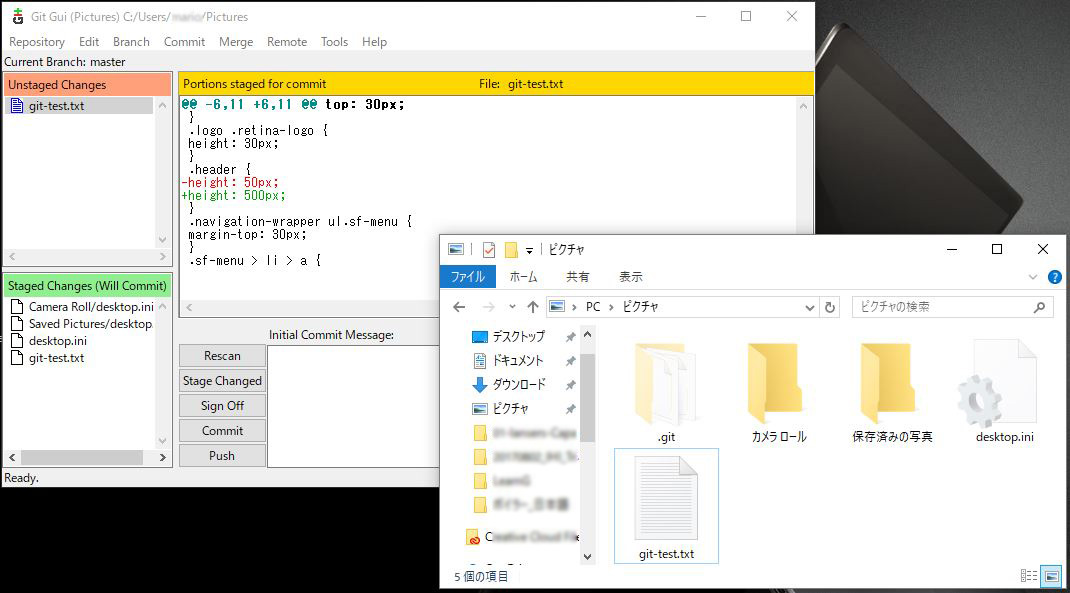Image resolution: width=1070 pixels, height=593 pixels.
Task: Click the New Folder quick access icon
Action: 510,250
